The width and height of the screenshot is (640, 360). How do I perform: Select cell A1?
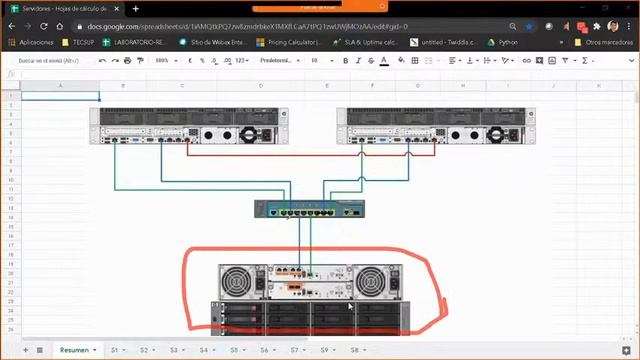(x=60, y=96)
